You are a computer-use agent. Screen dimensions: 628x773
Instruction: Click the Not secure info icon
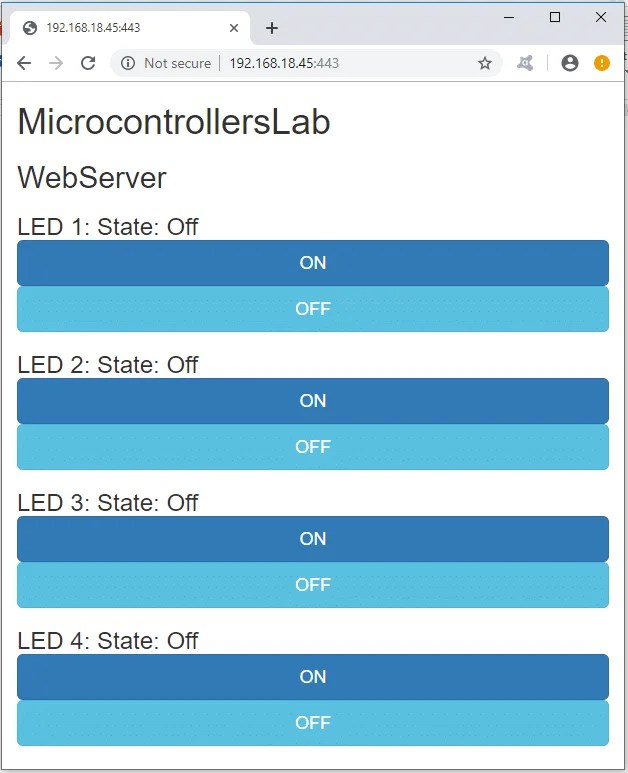pyautogui.click(x=128, y=63)
